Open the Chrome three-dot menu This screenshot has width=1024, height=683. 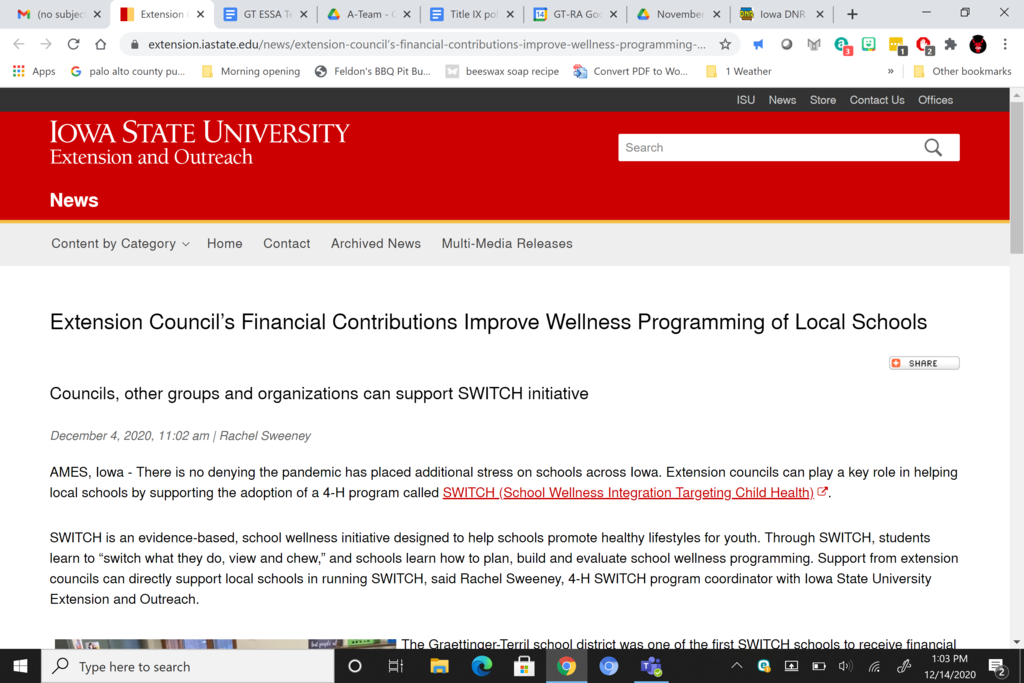click(1005, 44)
